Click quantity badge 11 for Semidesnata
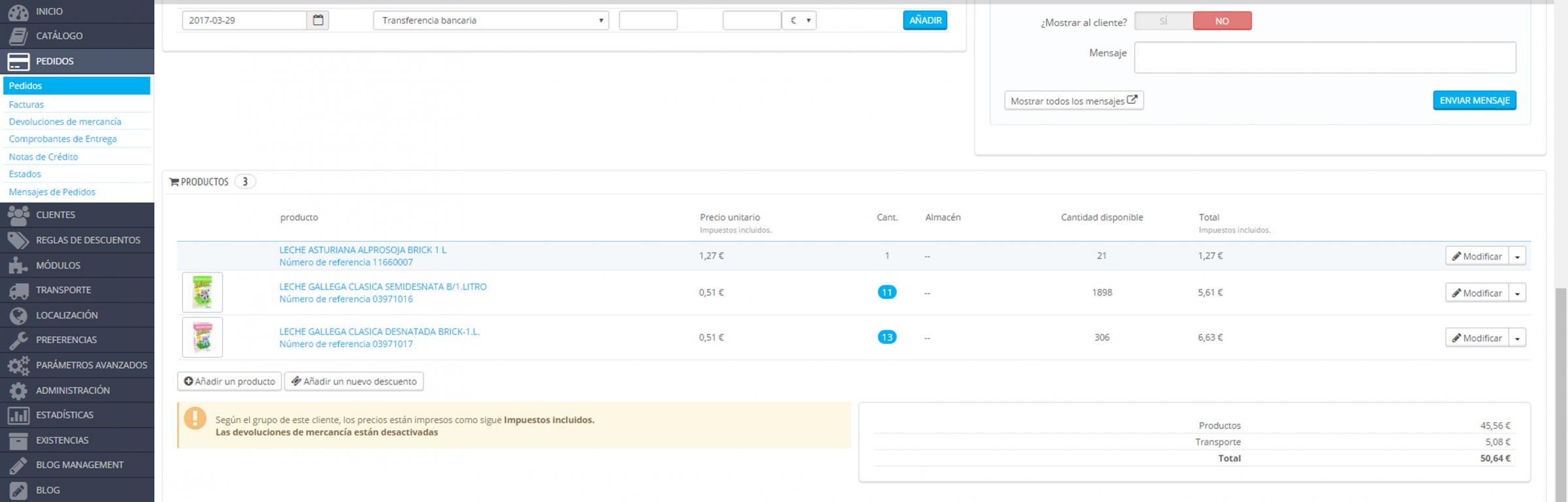 point(887,292)
